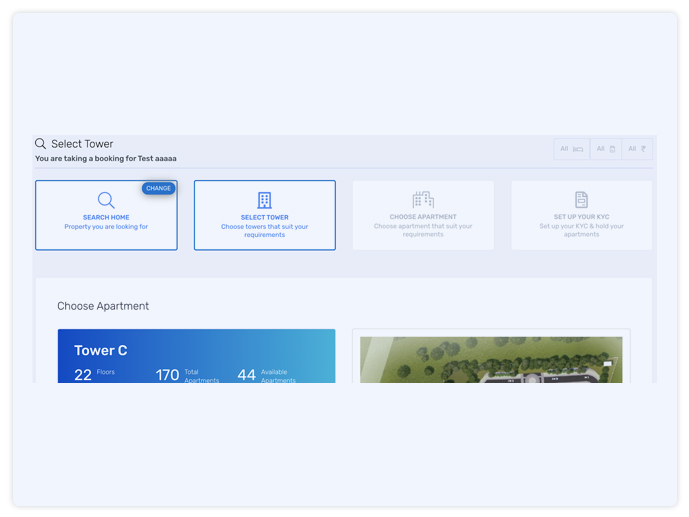Open the All bedrooms filter

click(572, 149)
